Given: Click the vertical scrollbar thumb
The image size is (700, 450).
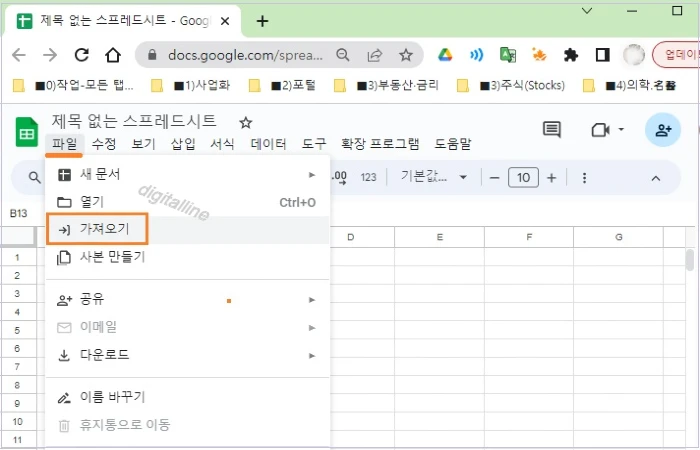Looking at the screenshot, I should 690,260.
